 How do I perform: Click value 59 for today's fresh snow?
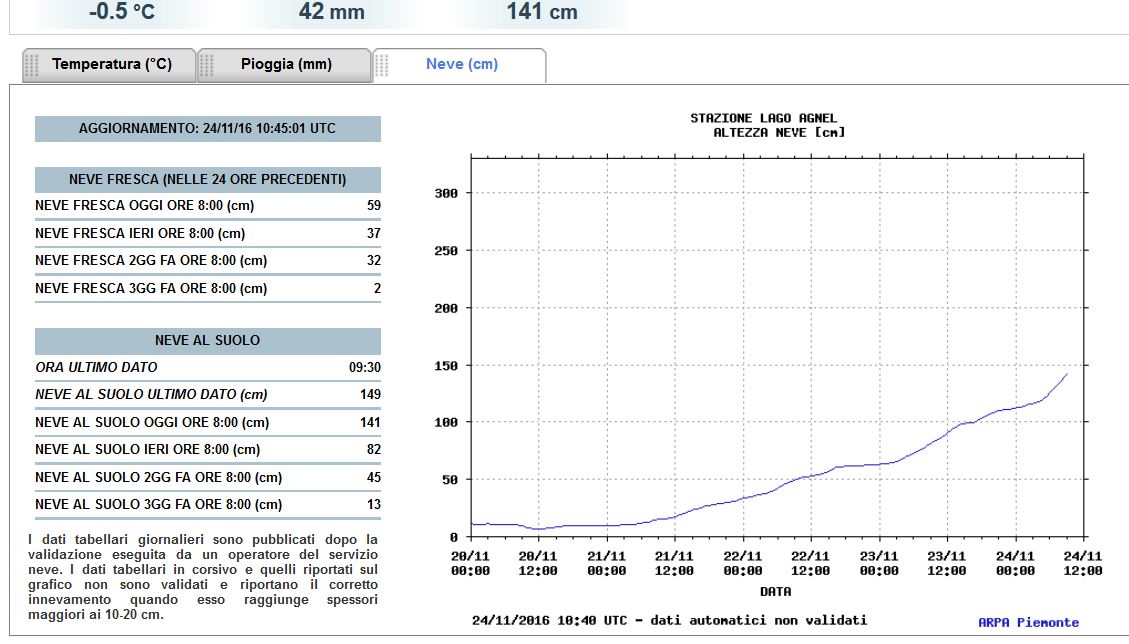[374, 205]
